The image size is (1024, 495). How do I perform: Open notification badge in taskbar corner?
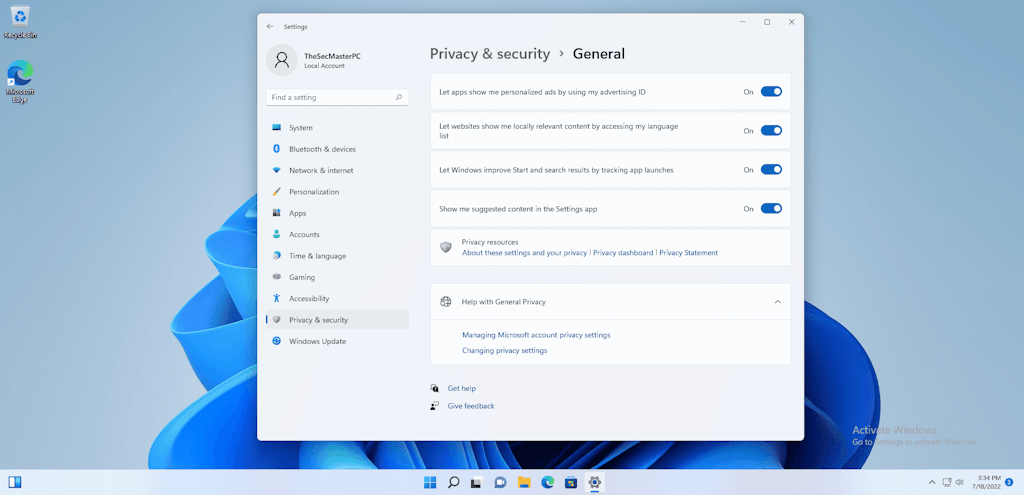1009,483
